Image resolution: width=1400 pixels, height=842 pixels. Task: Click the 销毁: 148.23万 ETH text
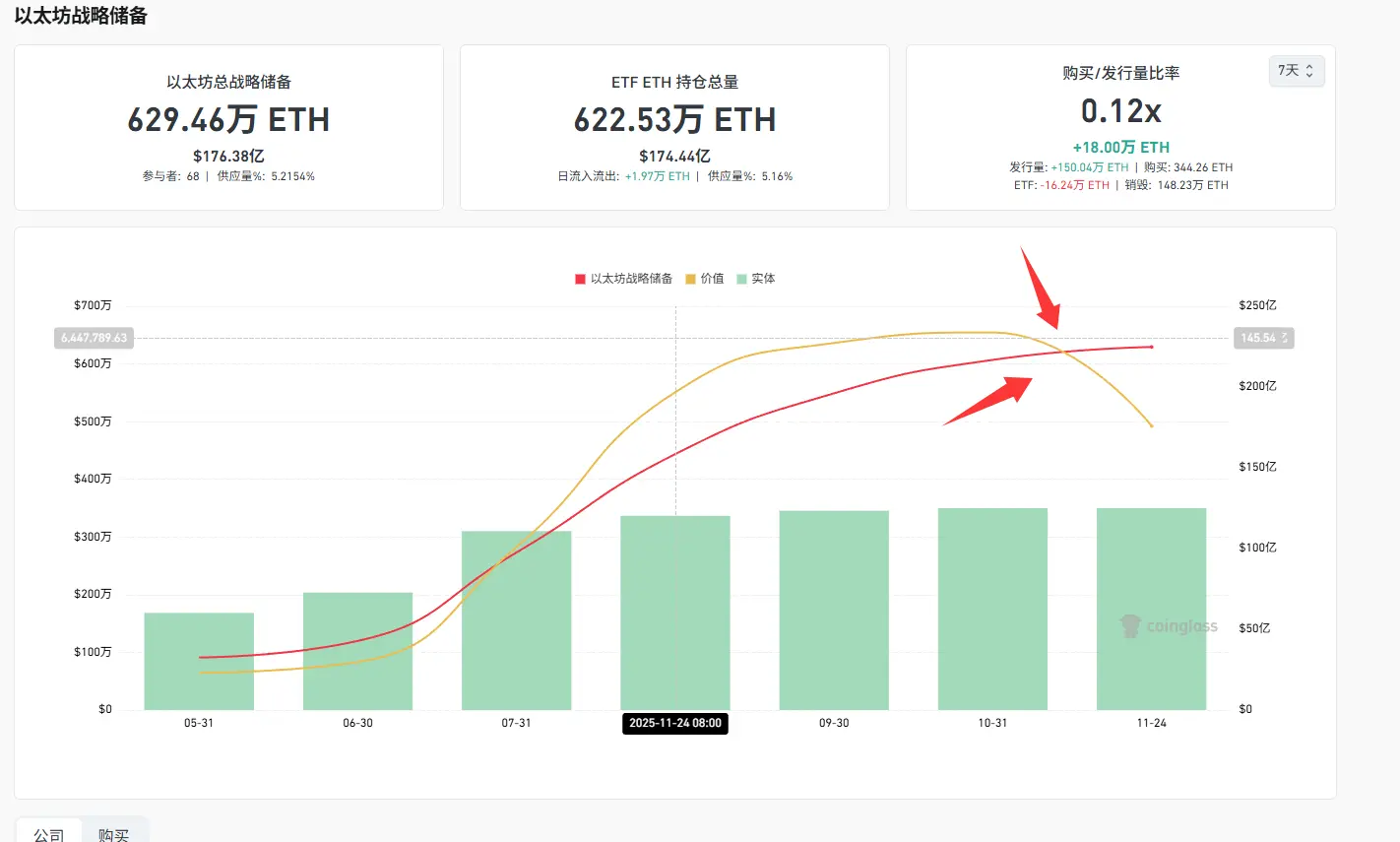(x=1177, y=185)
